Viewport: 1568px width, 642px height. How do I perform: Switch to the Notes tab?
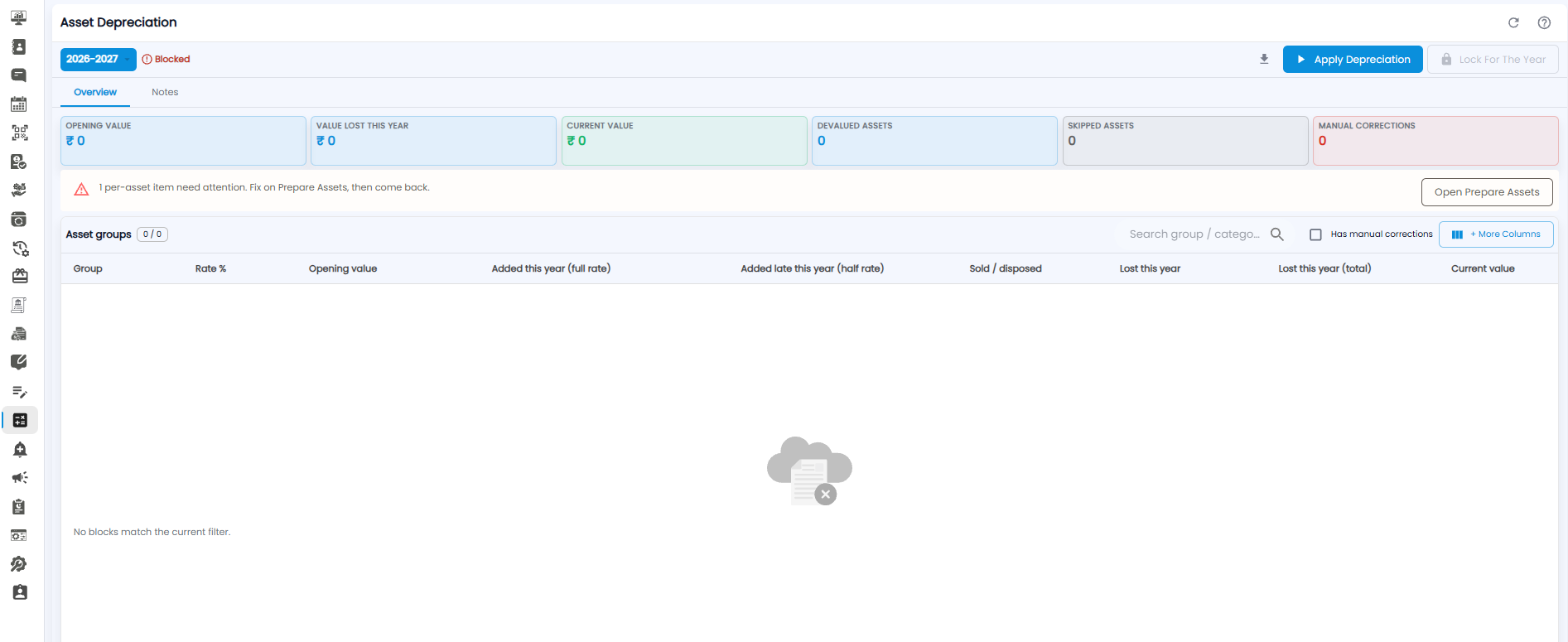[165, 92]
